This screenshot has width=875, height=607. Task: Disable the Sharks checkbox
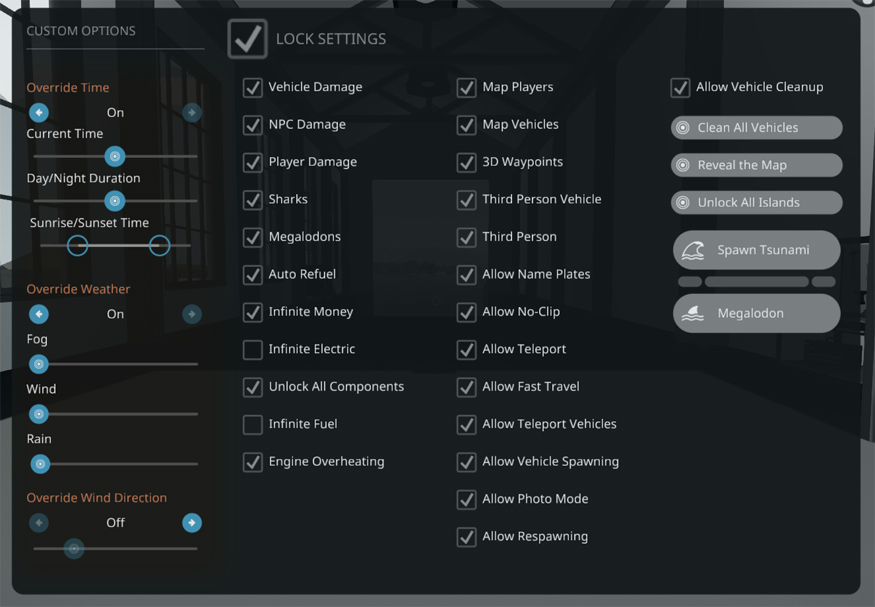(252, 199)
